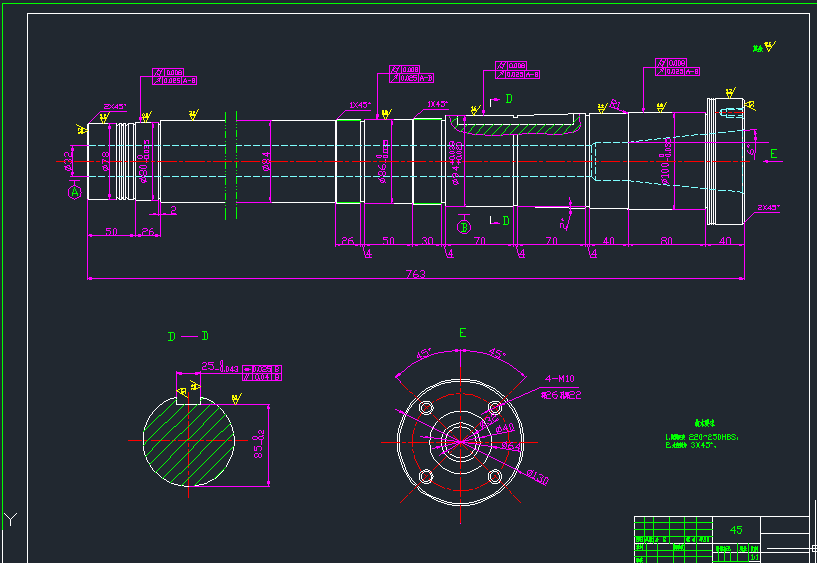Click the 30 length dimension
This screenshot has width=817, height=563.
[x=427, y=241]
